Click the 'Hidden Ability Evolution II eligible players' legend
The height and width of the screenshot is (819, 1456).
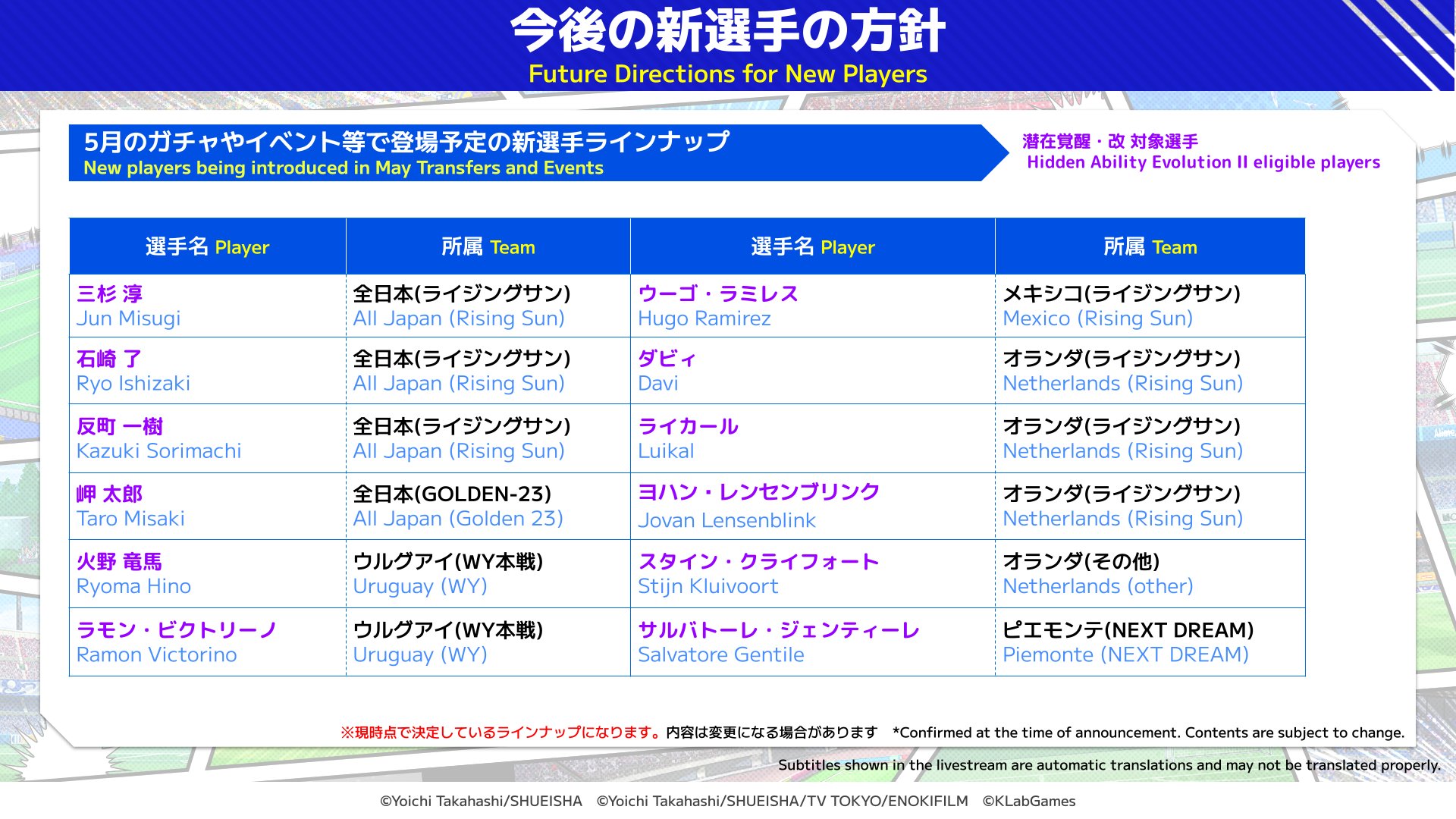coord(1202,152)
